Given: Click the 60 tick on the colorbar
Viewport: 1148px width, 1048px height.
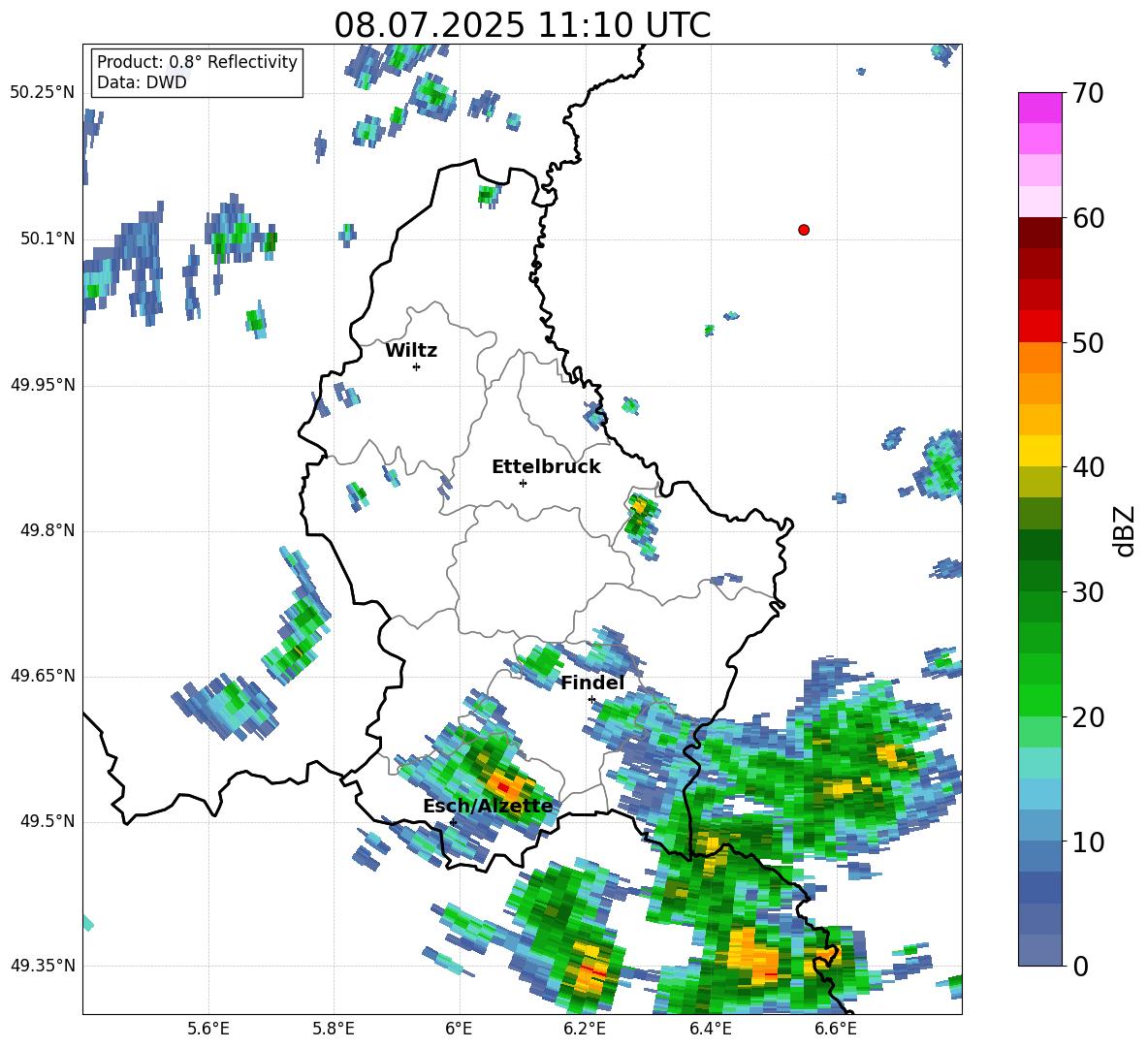Looking at the screenshot, I should 1087,218.
